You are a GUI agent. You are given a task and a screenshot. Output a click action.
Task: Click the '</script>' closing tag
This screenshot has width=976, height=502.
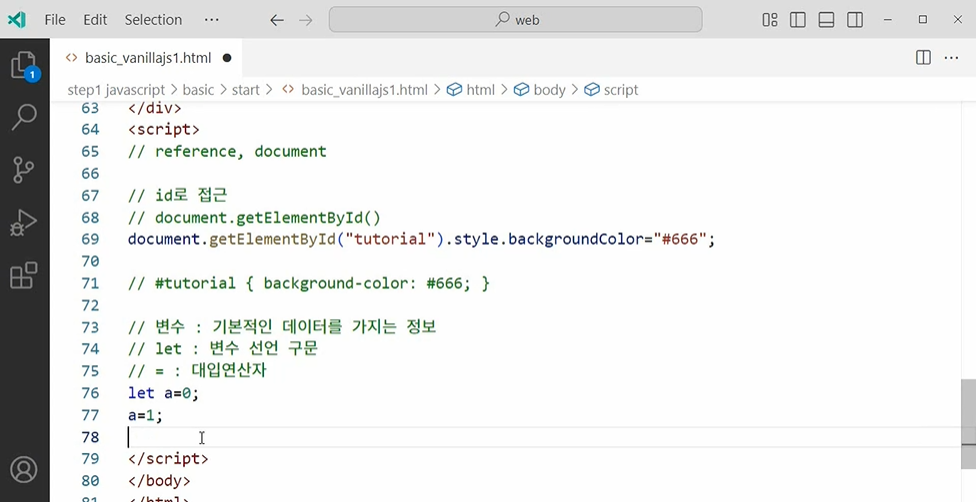[168, 459]
